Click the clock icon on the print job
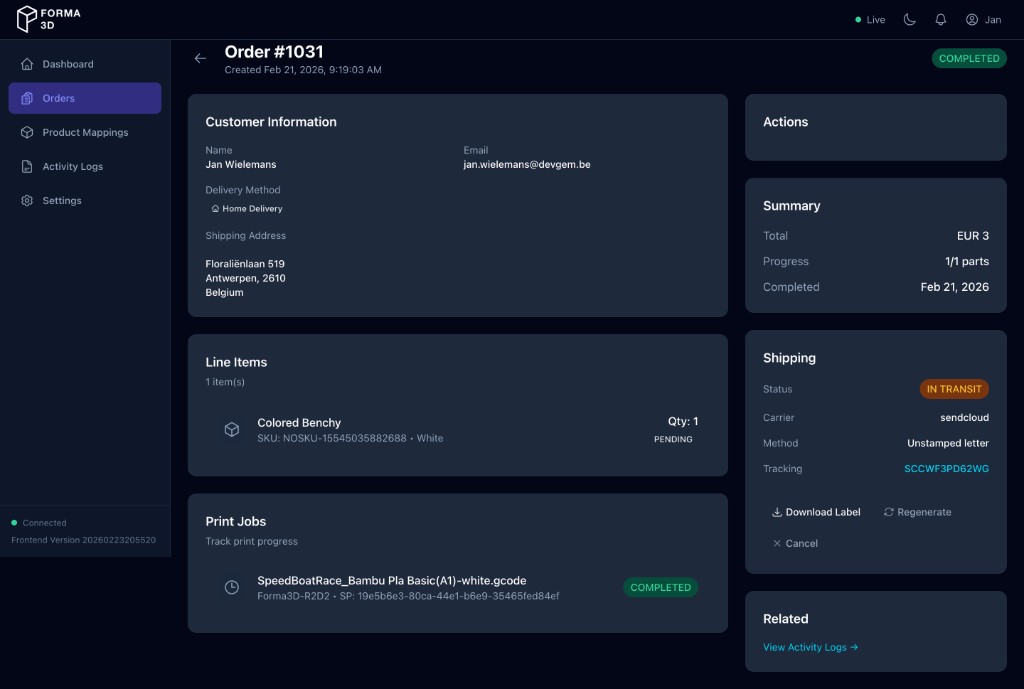 tap(231, 587)
